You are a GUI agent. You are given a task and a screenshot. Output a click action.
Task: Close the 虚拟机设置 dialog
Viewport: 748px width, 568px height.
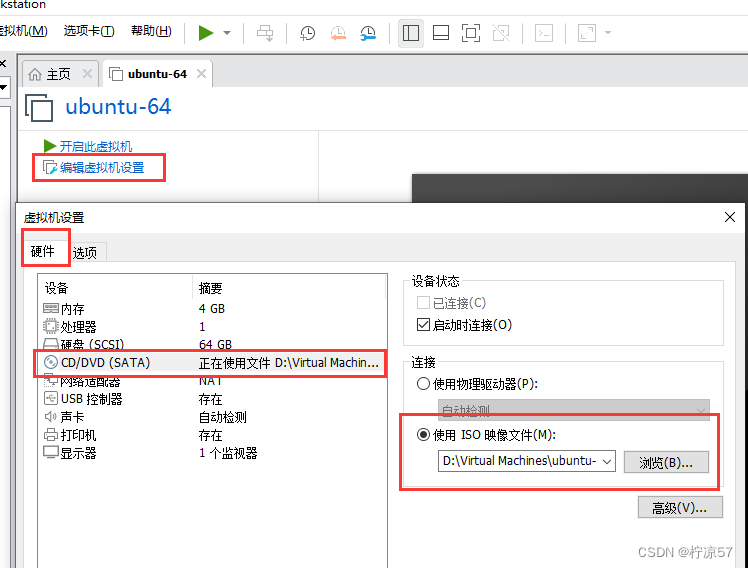click(729, 217)
